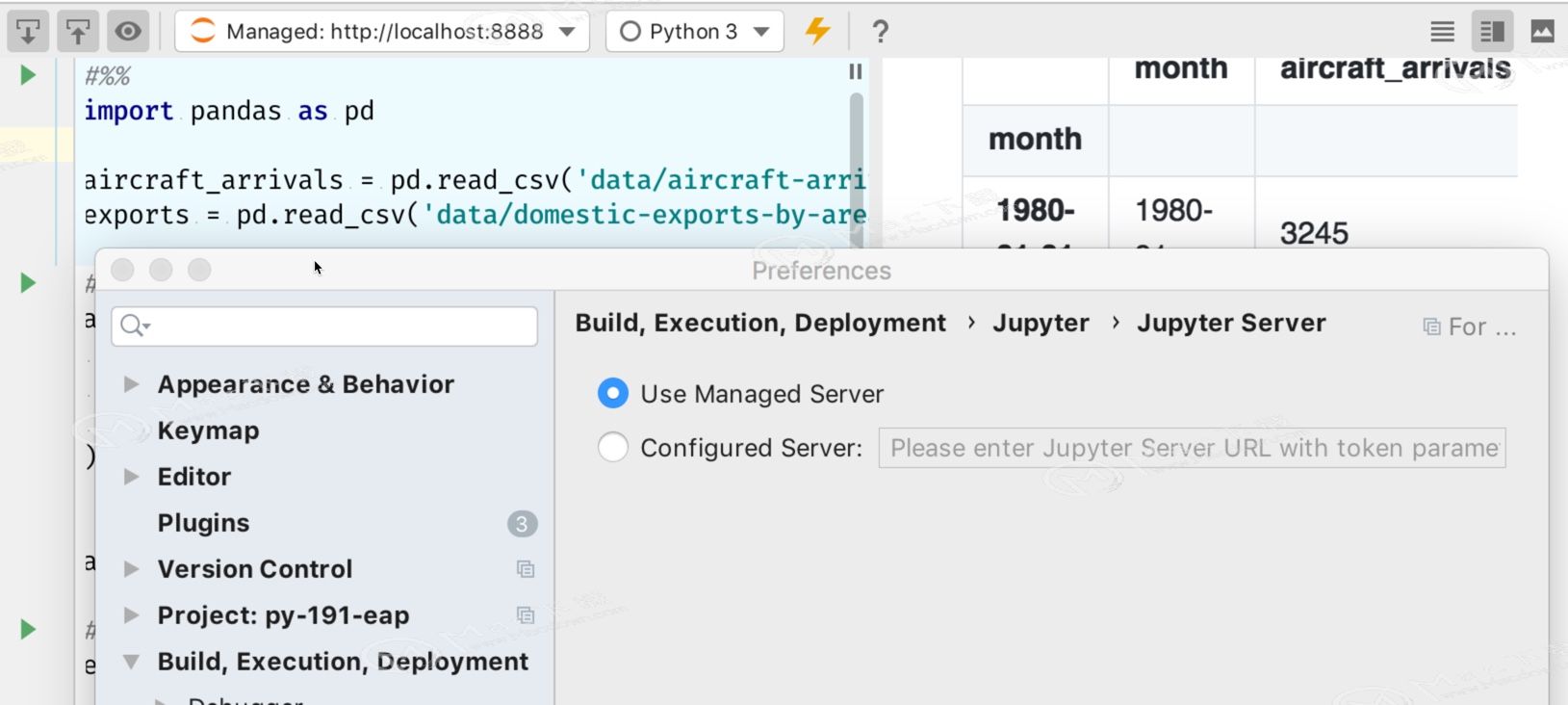Screen dimensions: 1568x705
Task: Focus the Preferences search field
Action: (324, 326)
